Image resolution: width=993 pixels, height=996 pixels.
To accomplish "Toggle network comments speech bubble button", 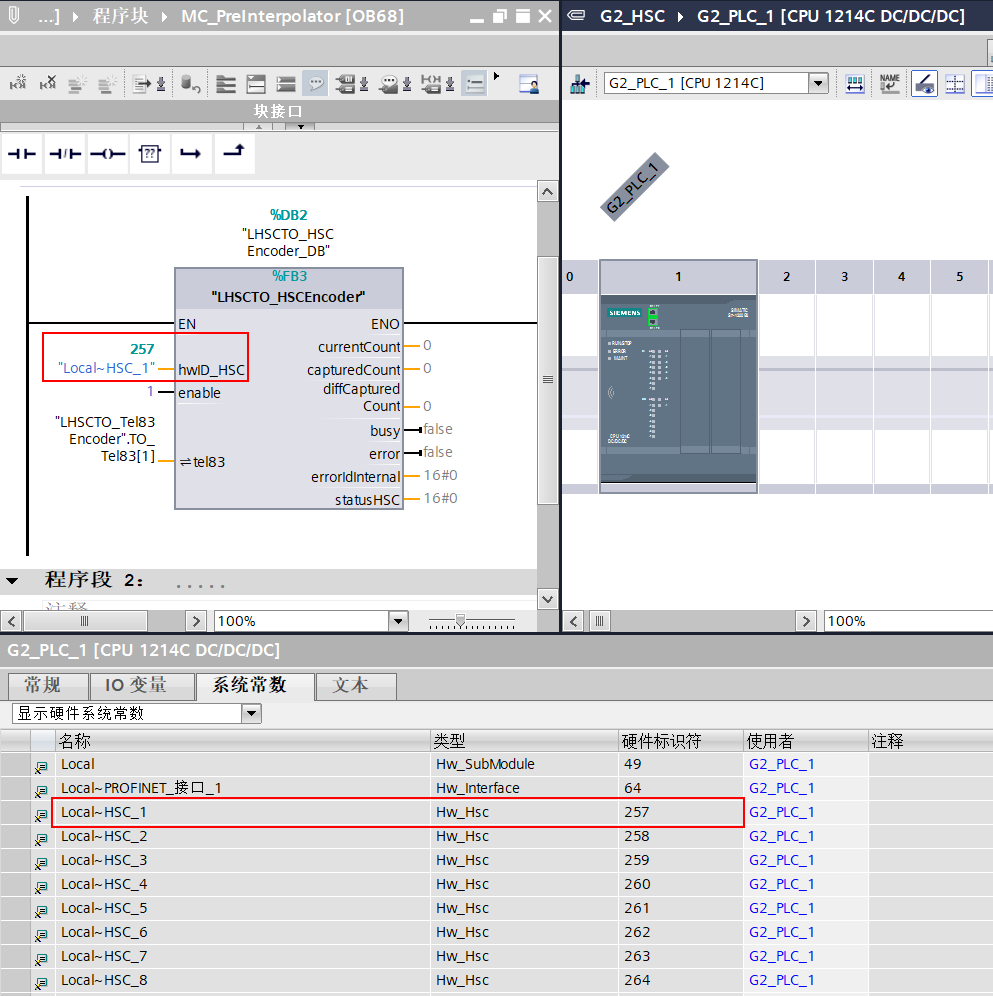I will [315, 84].
